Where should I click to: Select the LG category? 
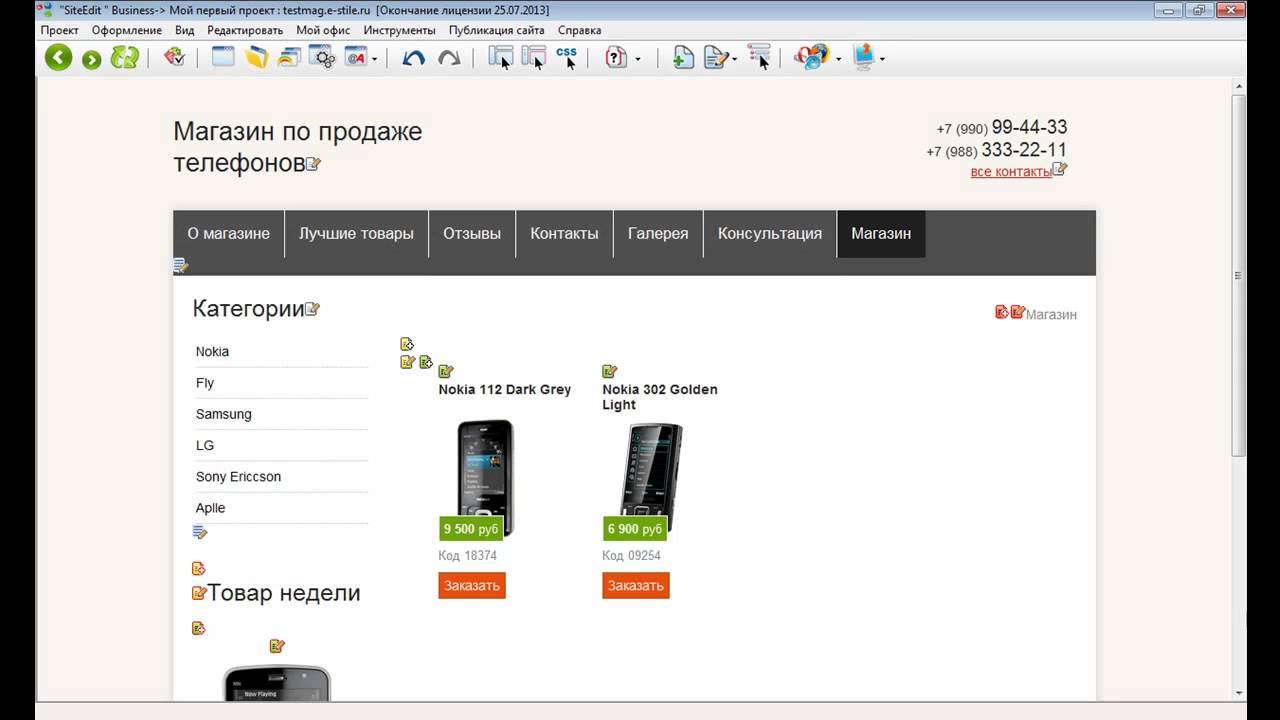(205, 445)
